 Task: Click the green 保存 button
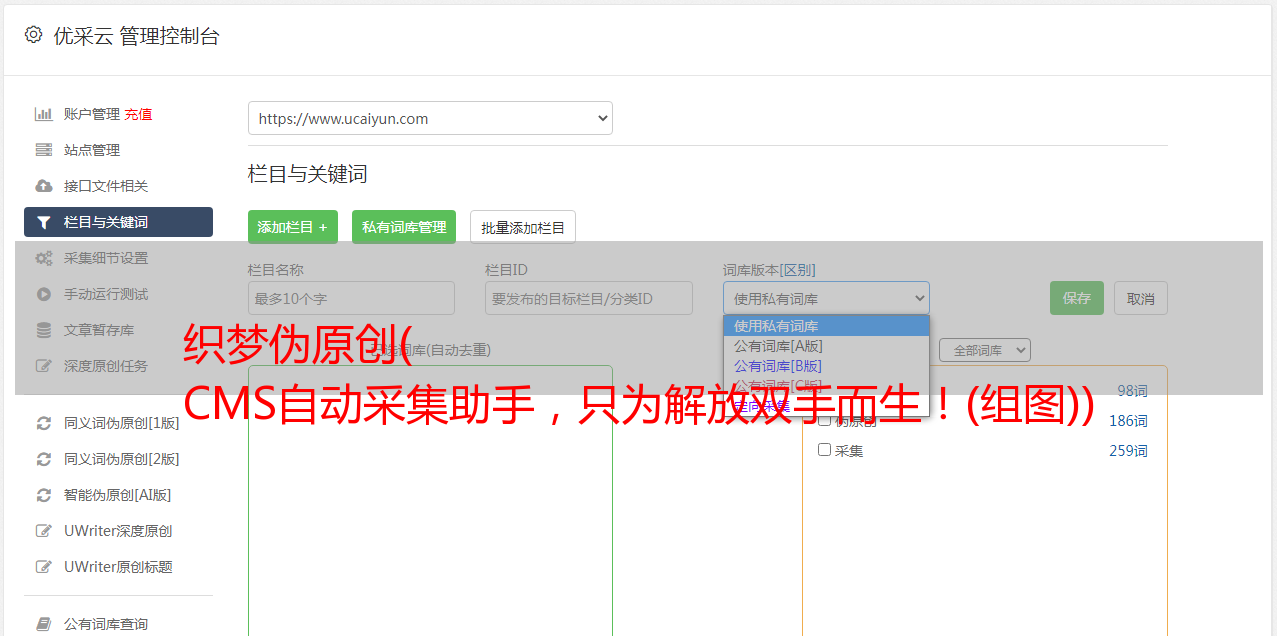(1077, 298)
